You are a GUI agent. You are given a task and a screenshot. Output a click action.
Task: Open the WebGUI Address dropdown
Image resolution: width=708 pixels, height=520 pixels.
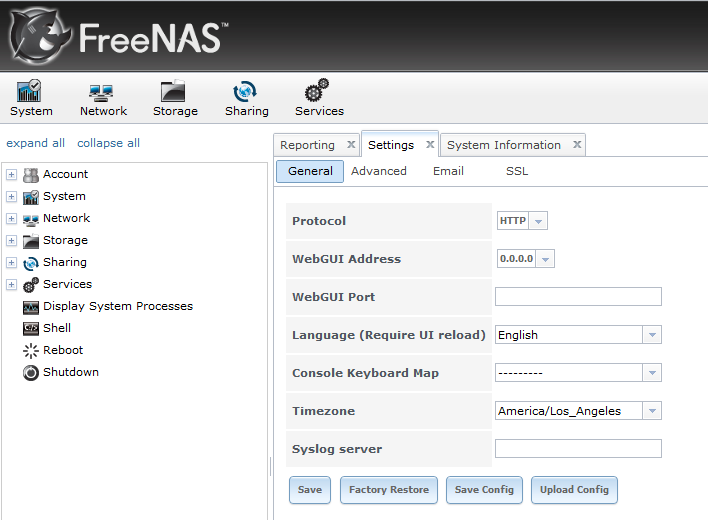[545, 259]
